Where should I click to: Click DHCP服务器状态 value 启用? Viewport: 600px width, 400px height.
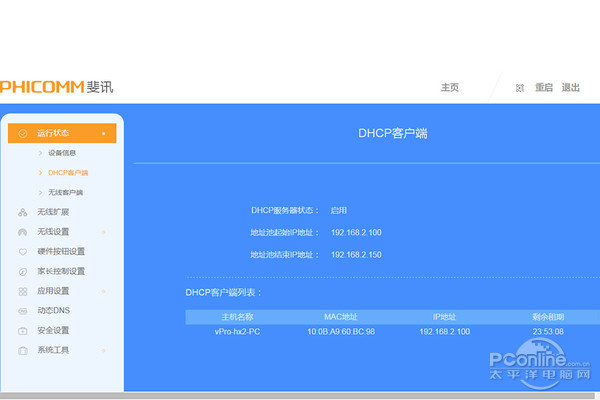coord(339,211)
